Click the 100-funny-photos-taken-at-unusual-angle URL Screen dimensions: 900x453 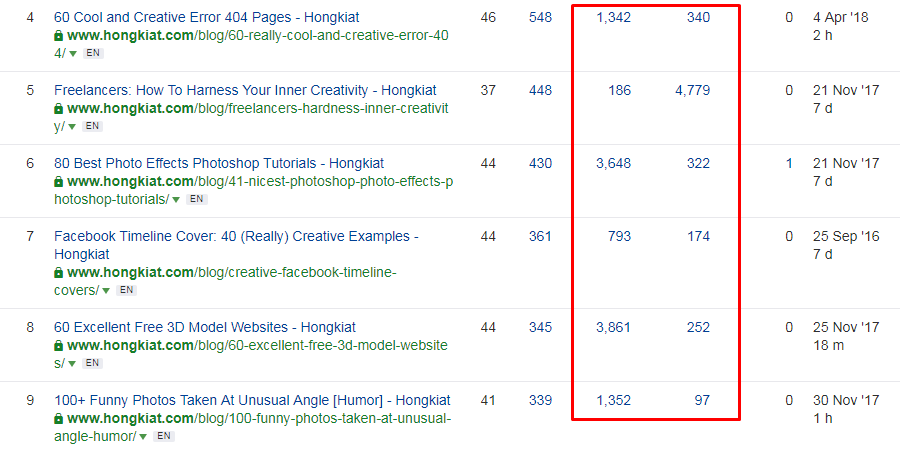click(x=253, y=427)
